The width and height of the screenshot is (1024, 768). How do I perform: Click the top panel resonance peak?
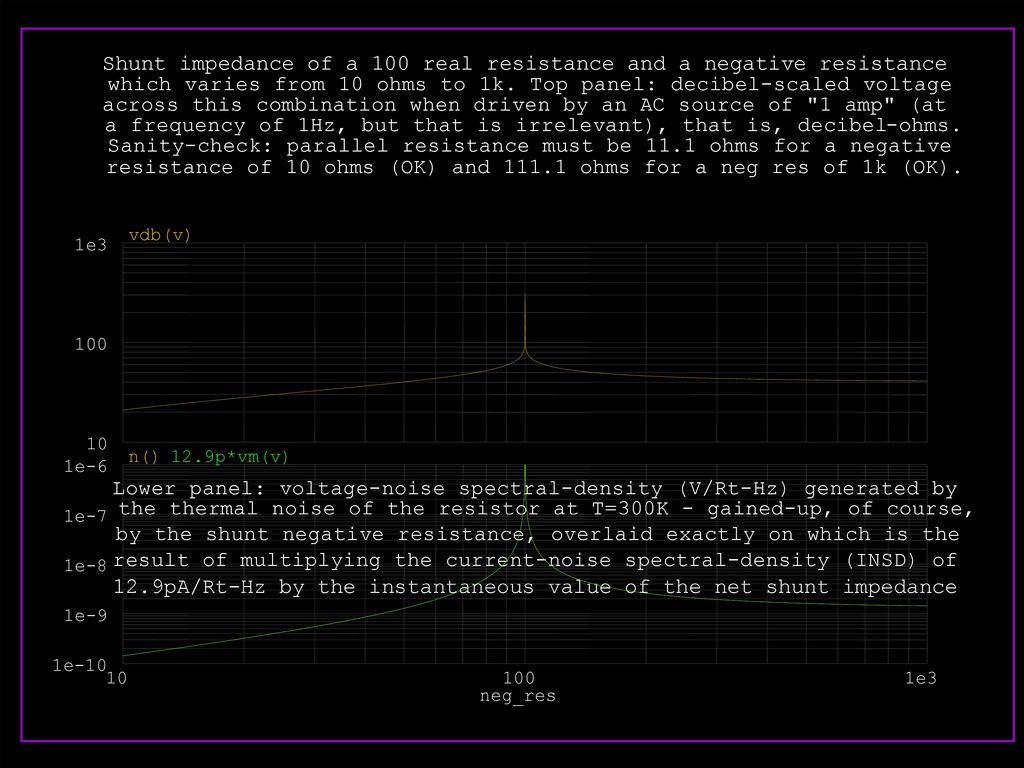coord(525,297)
